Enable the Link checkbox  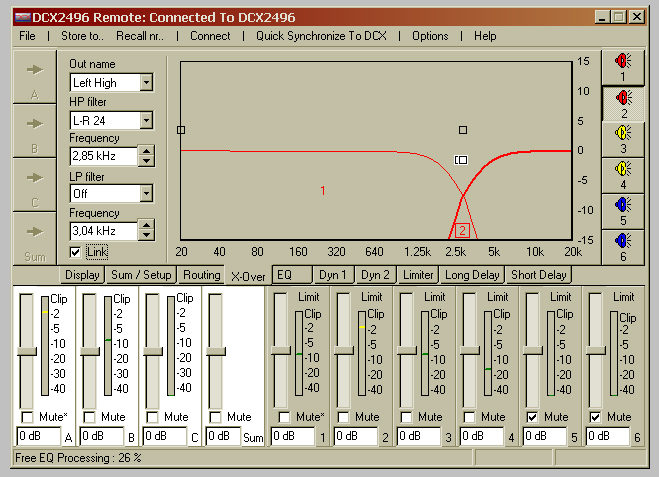click(x=75, y=252)
